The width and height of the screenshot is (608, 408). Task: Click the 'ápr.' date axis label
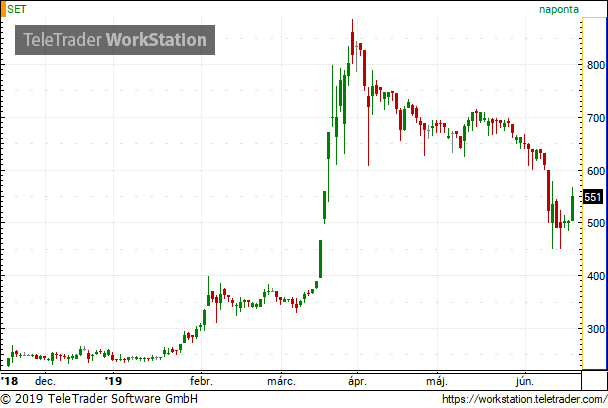[357, 382]
